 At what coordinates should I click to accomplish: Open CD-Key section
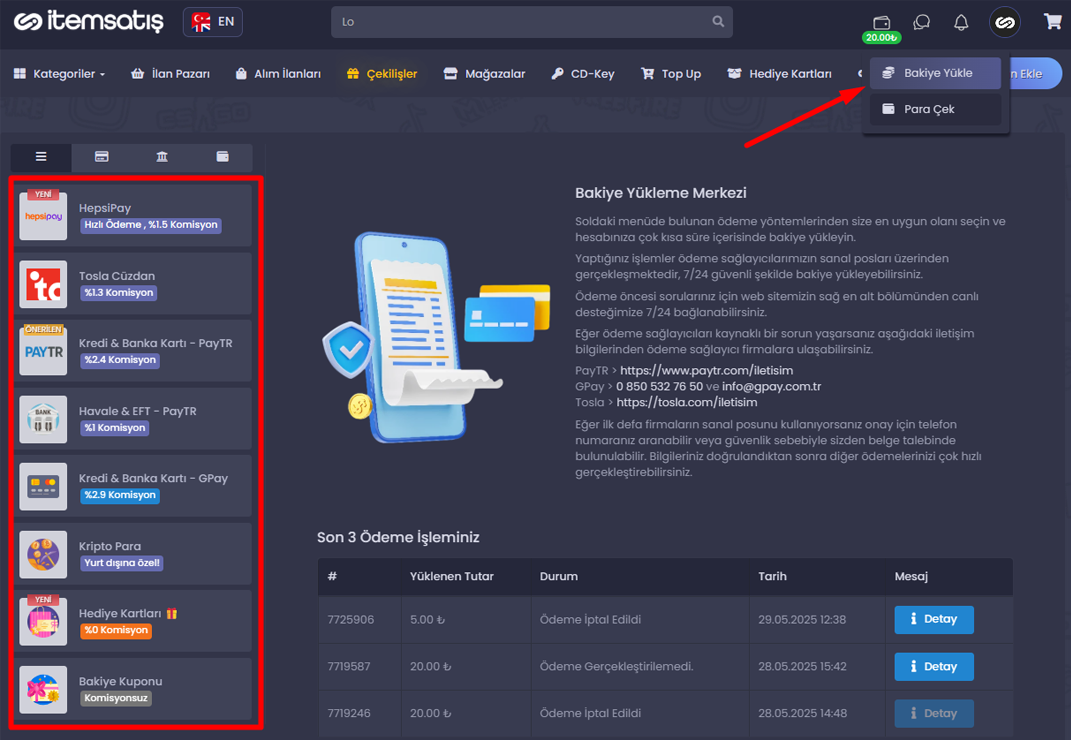point(583,74)
